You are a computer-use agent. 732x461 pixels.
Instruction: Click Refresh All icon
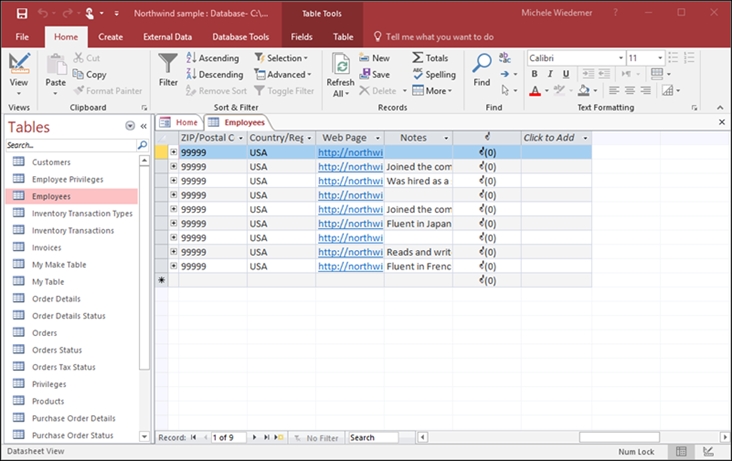coord(341,64)
